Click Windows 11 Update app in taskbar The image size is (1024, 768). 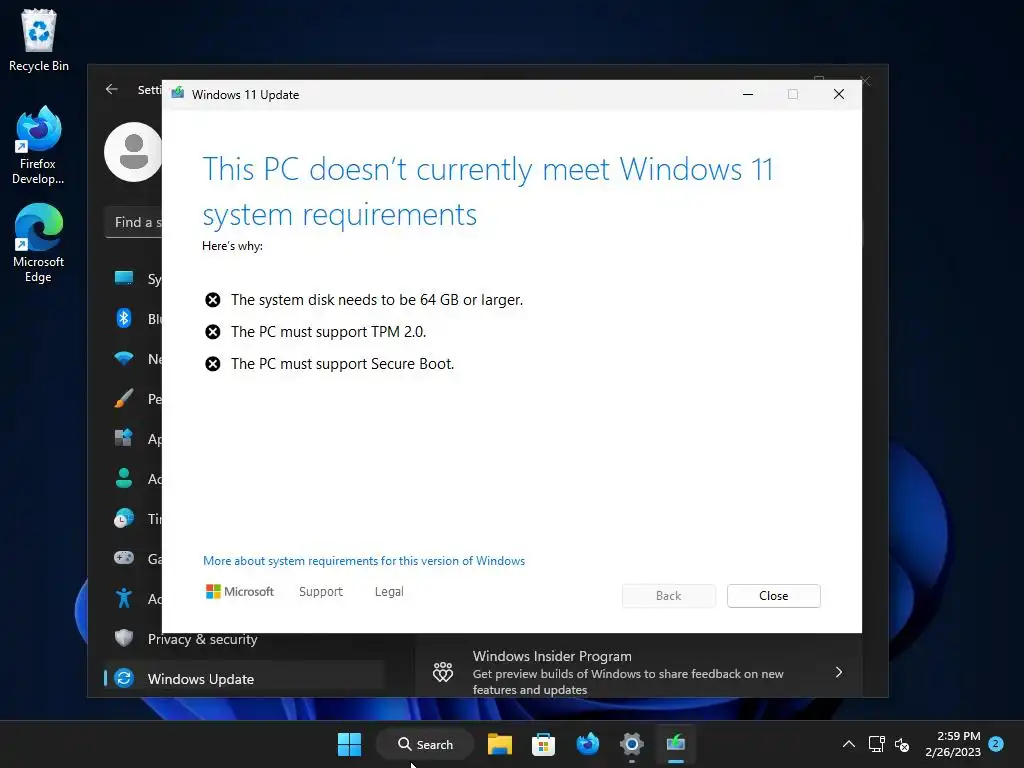(676, 744)
